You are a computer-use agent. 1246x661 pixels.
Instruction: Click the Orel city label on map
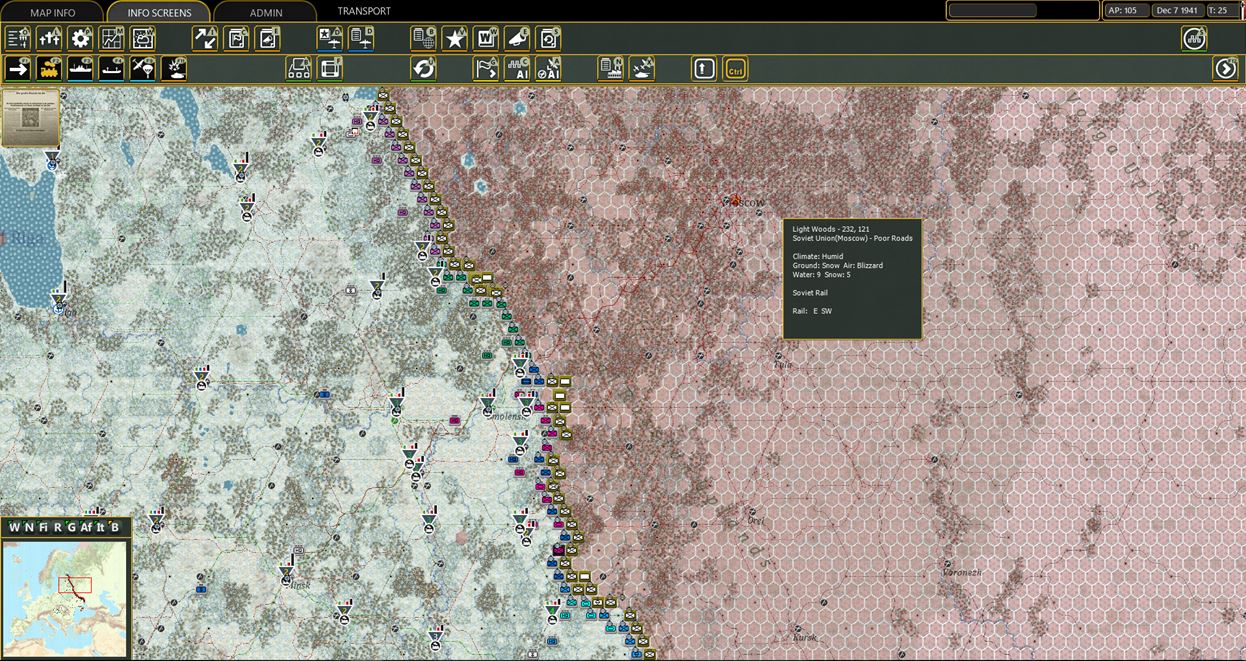pos(755,520)
